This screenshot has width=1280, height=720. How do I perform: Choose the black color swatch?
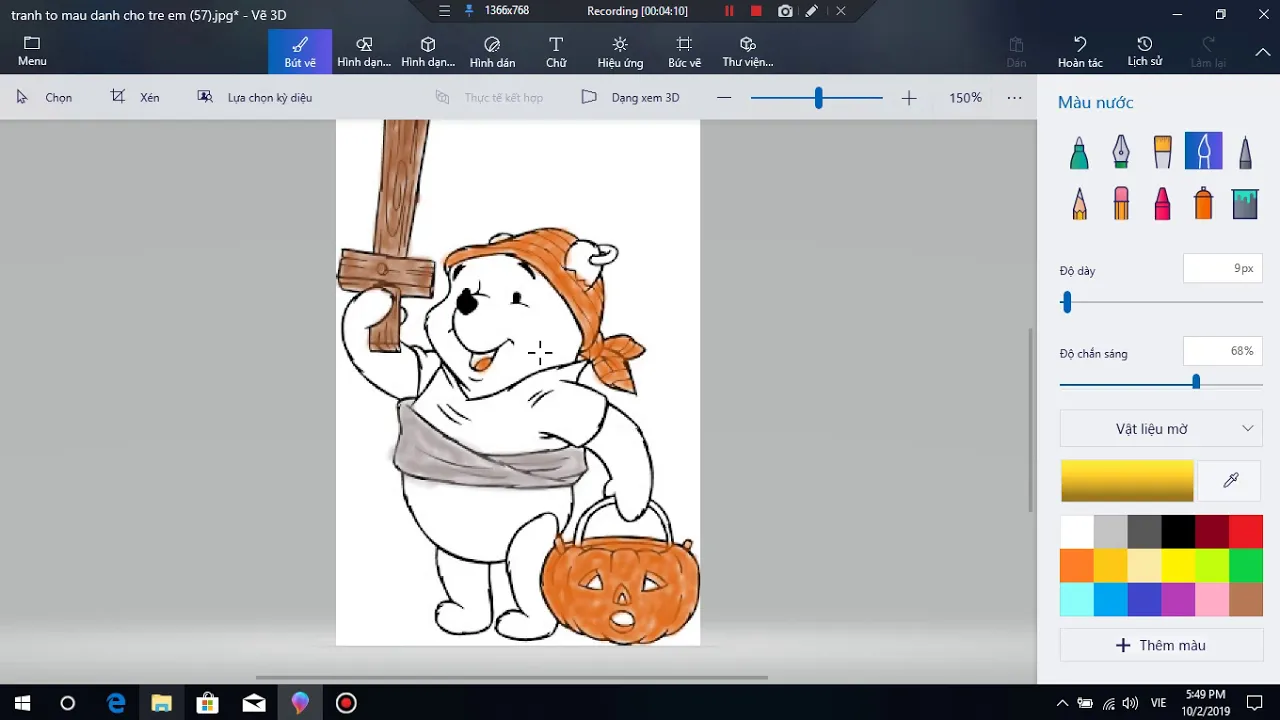coord(1178,532)
